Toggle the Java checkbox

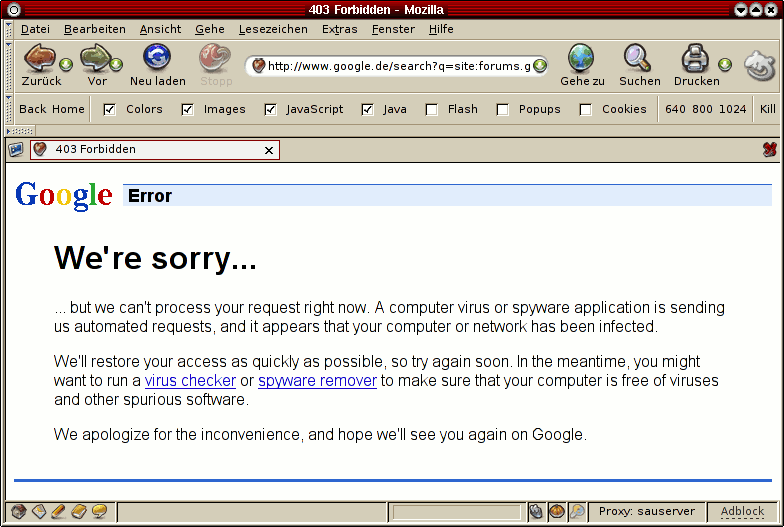coord(368,110)
